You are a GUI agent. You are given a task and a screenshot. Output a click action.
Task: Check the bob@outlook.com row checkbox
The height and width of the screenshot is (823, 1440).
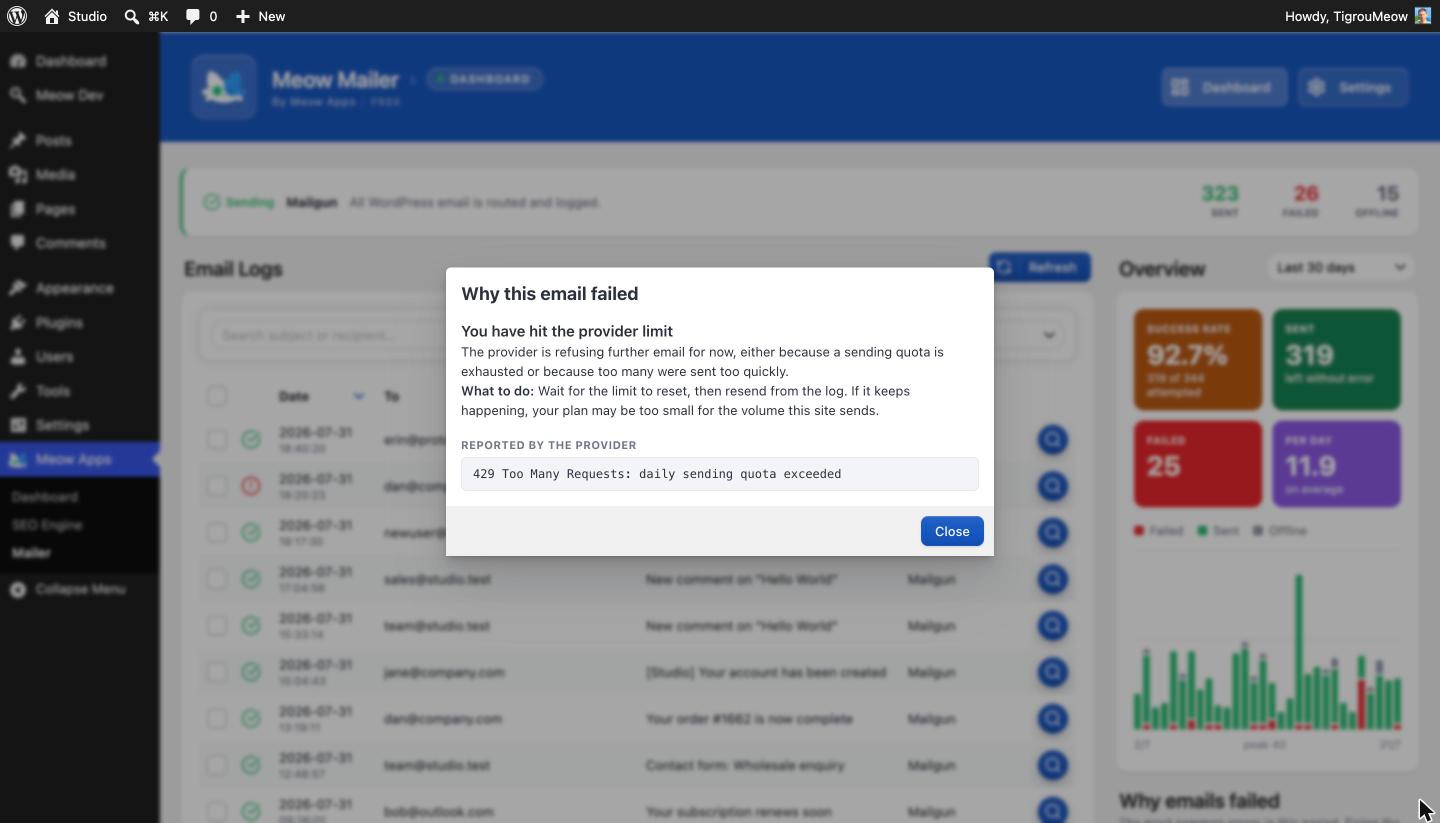pos(217,811)
